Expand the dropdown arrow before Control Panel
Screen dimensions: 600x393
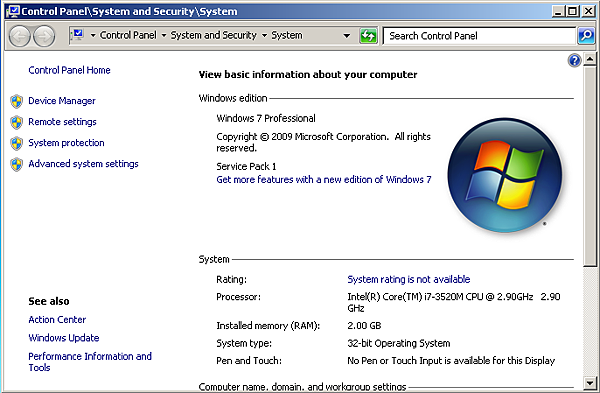click(93, 36)
